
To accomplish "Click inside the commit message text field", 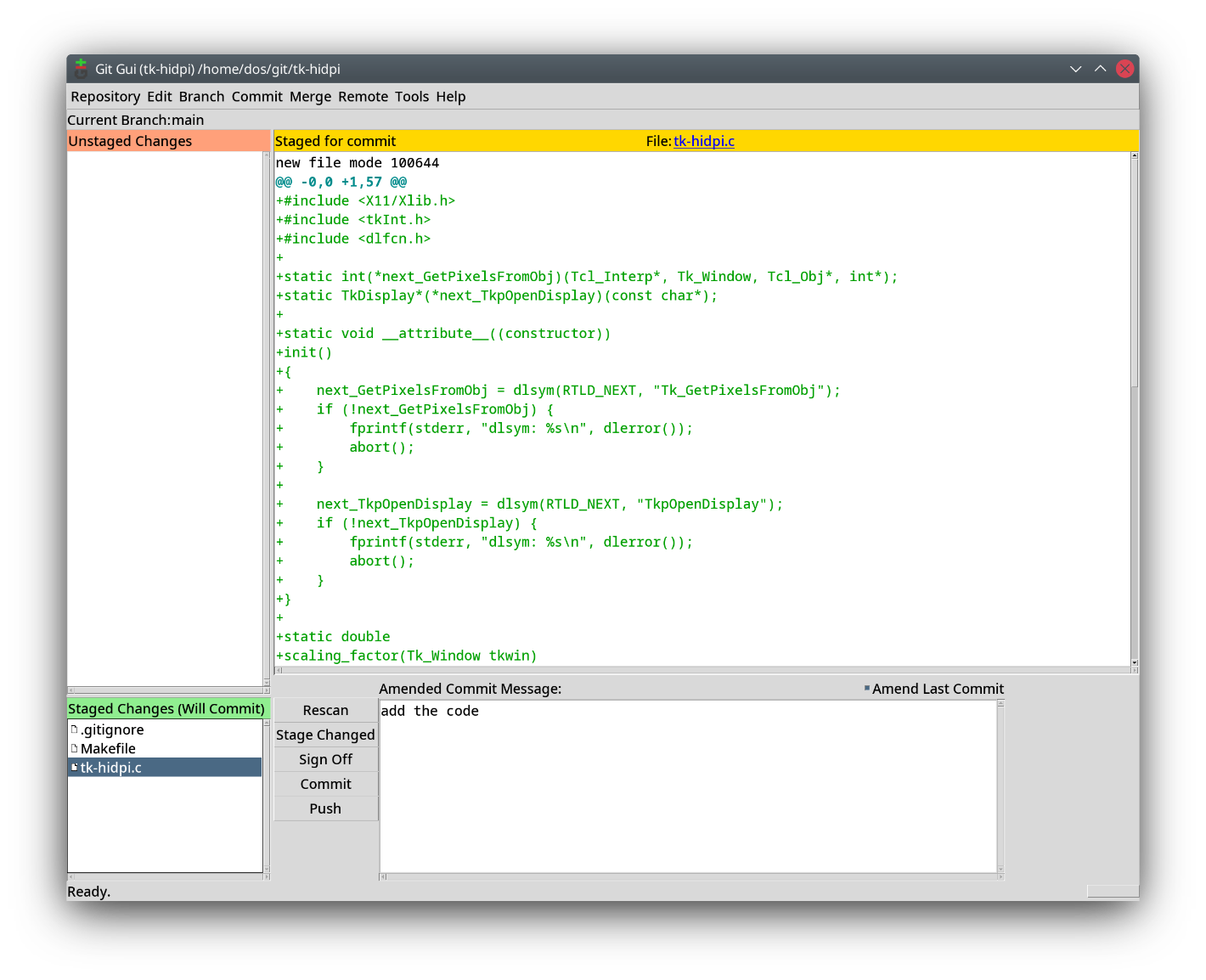I will coord(688,786).
